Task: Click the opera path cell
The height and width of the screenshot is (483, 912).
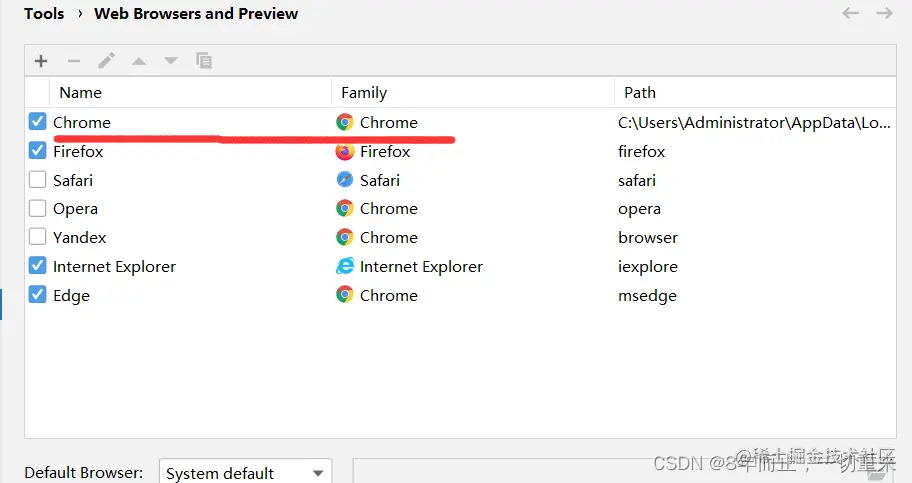Action: click(x=639, y=209)
